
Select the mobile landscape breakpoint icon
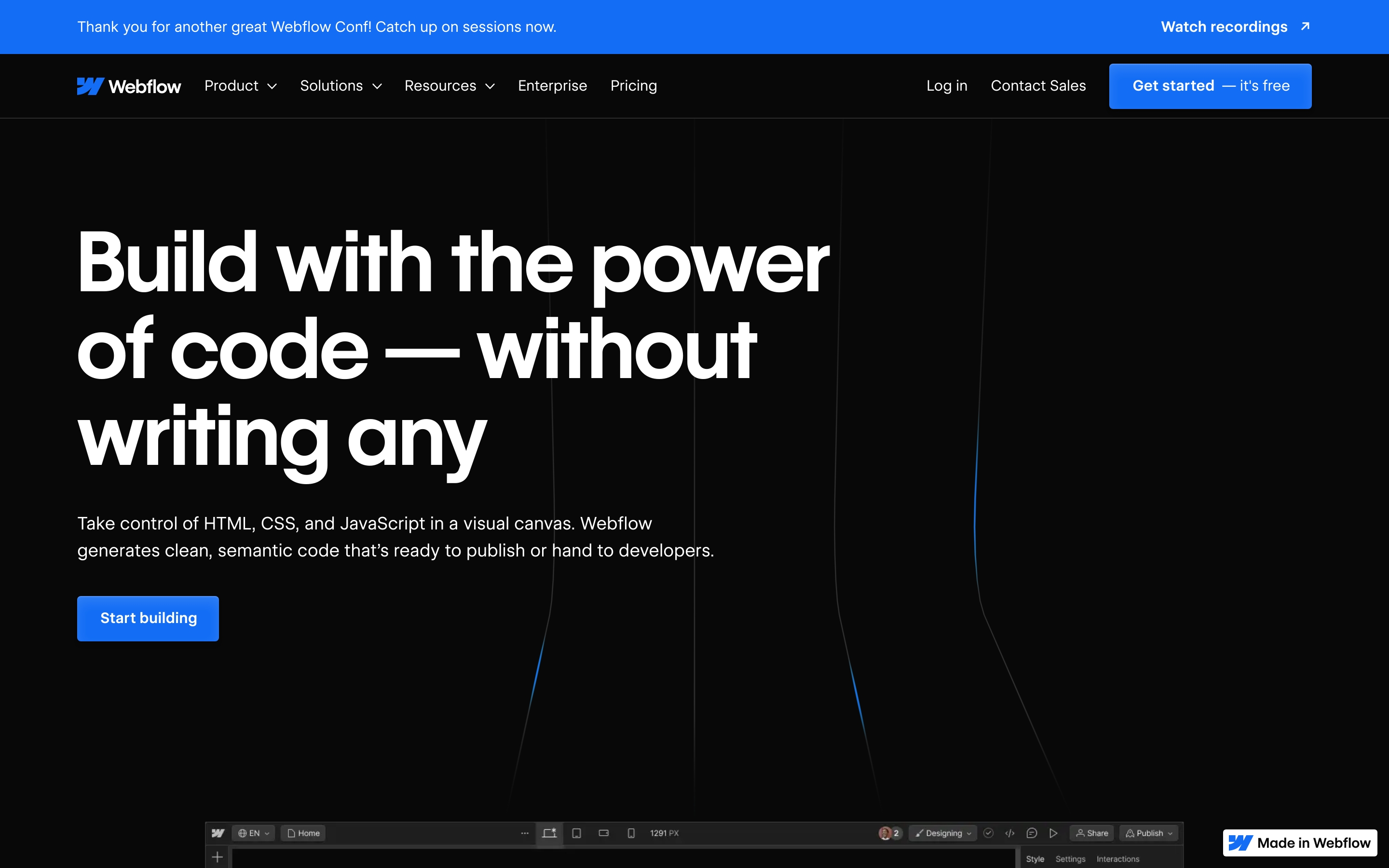pos(603,833)
